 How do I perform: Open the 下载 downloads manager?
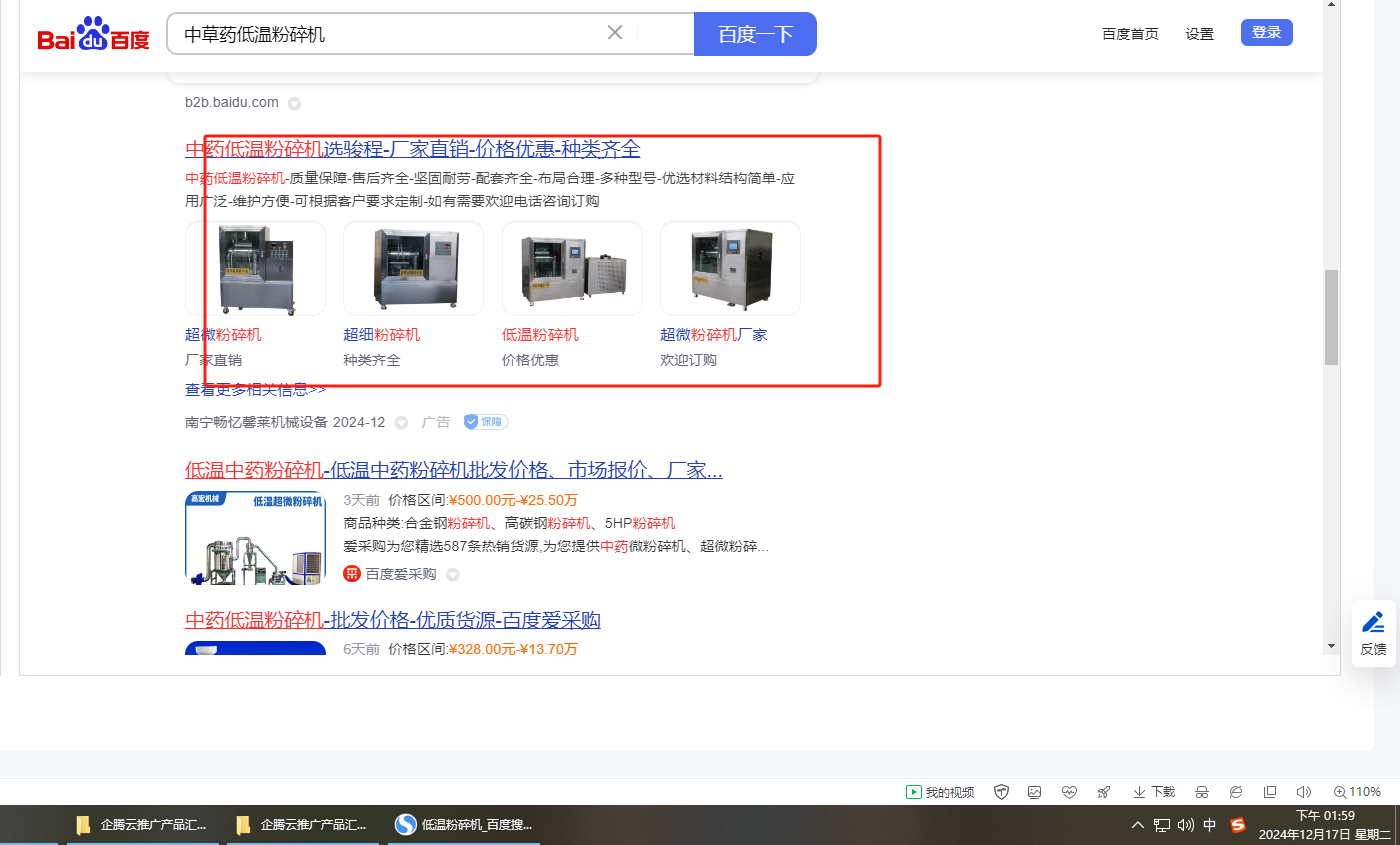pos(1154,792)
